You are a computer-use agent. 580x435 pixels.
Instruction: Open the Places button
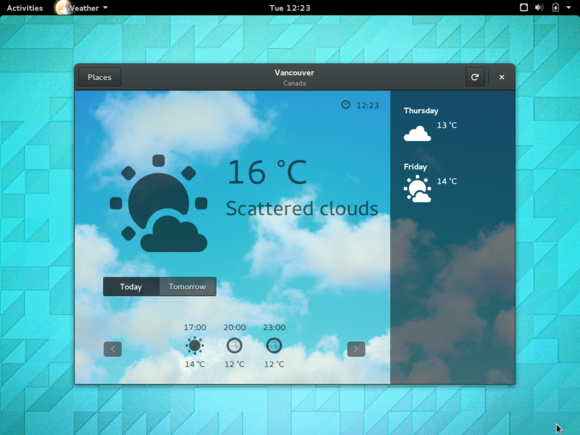pyautogui.click(x=100, y=77)
